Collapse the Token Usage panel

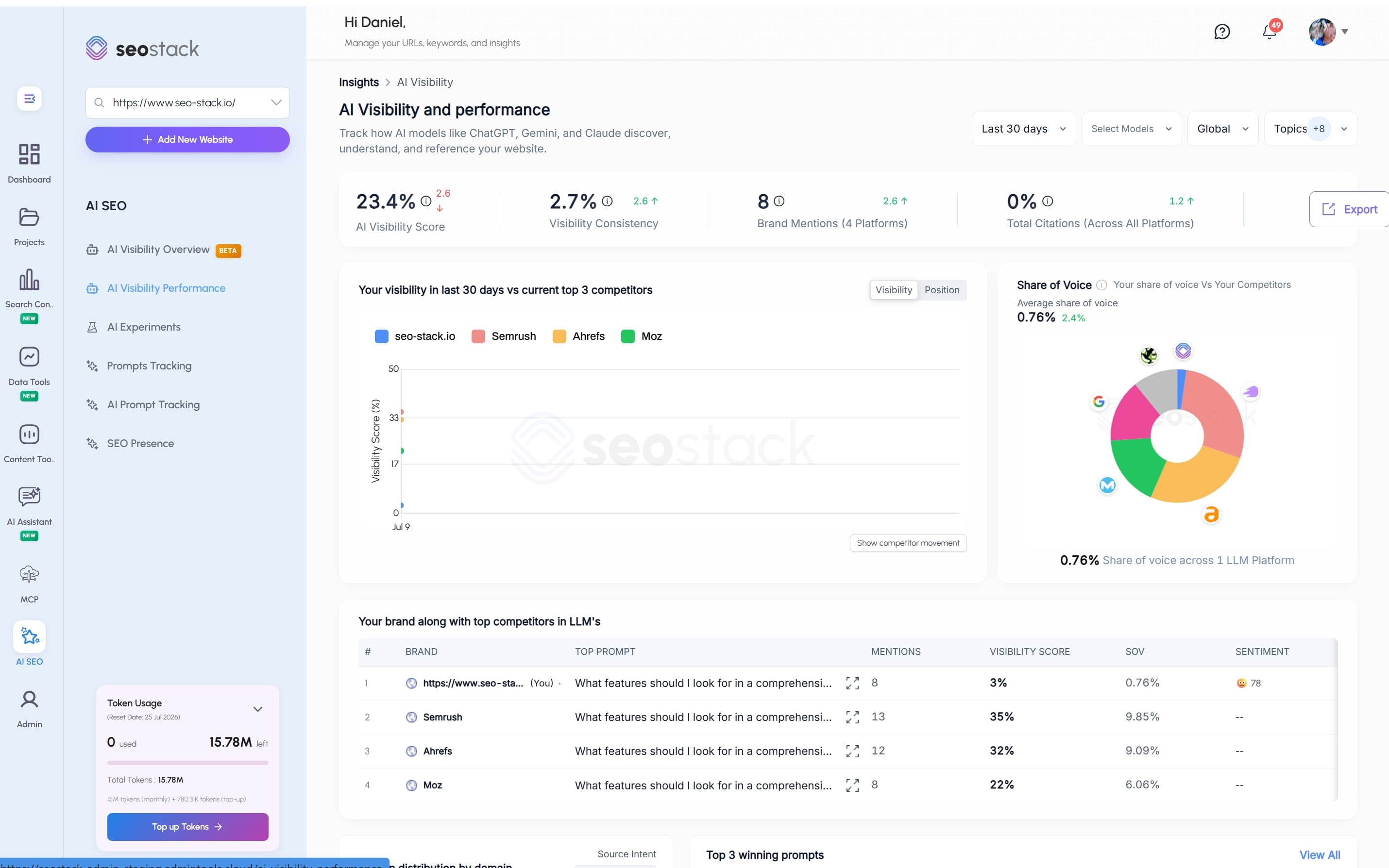(x=258, y=709)
